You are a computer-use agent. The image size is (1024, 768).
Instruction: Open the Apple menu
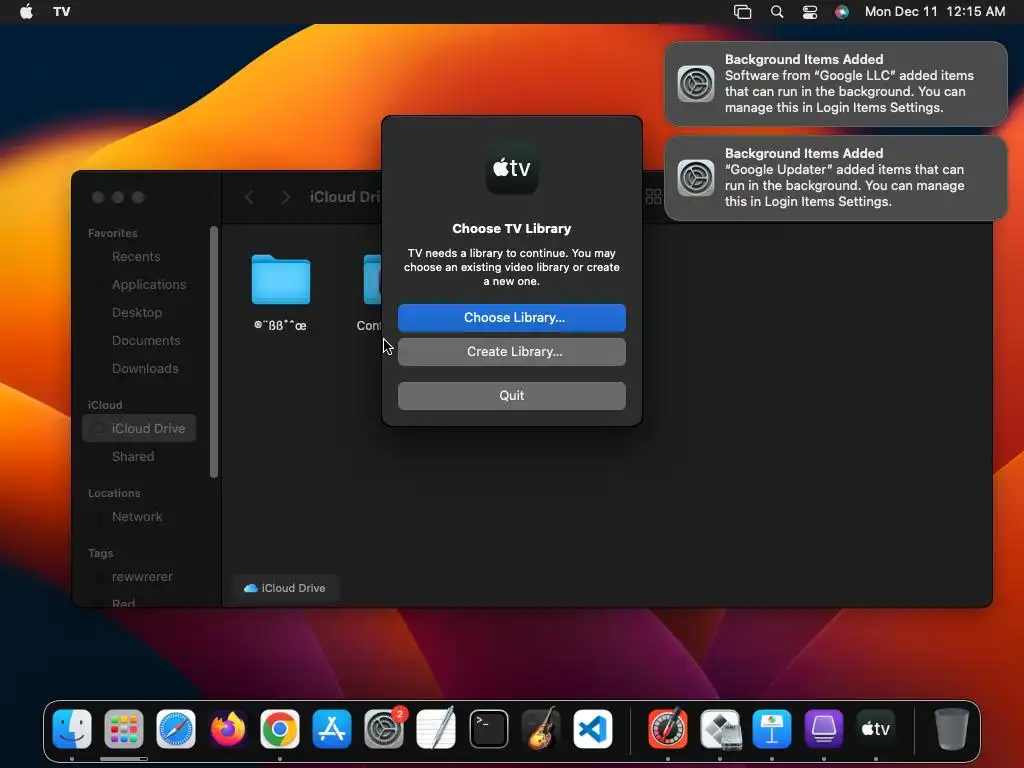tap(26, 12)
